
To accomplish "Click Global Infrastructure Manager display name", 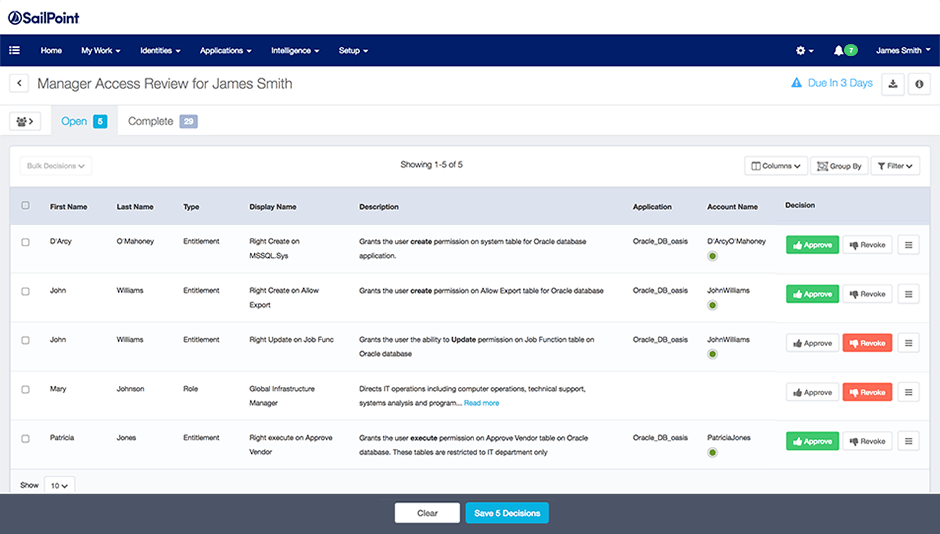I will [x=282, y=396].
